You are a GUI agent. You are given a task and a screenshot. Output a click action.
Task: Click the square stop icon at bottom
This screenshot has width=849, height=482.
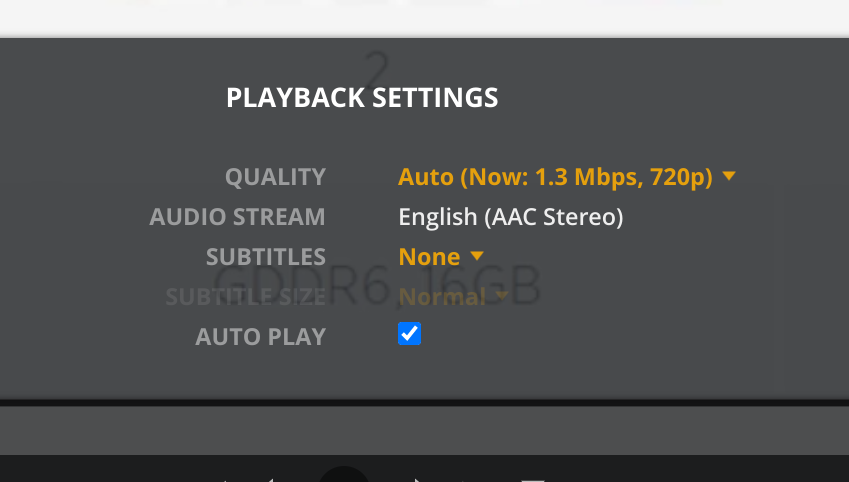pos(532,478)
